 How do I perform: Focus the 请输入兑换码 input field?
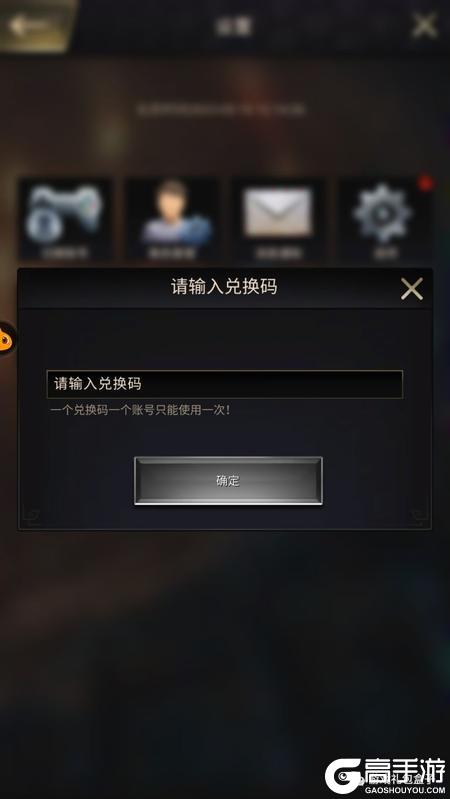(225, 384)
